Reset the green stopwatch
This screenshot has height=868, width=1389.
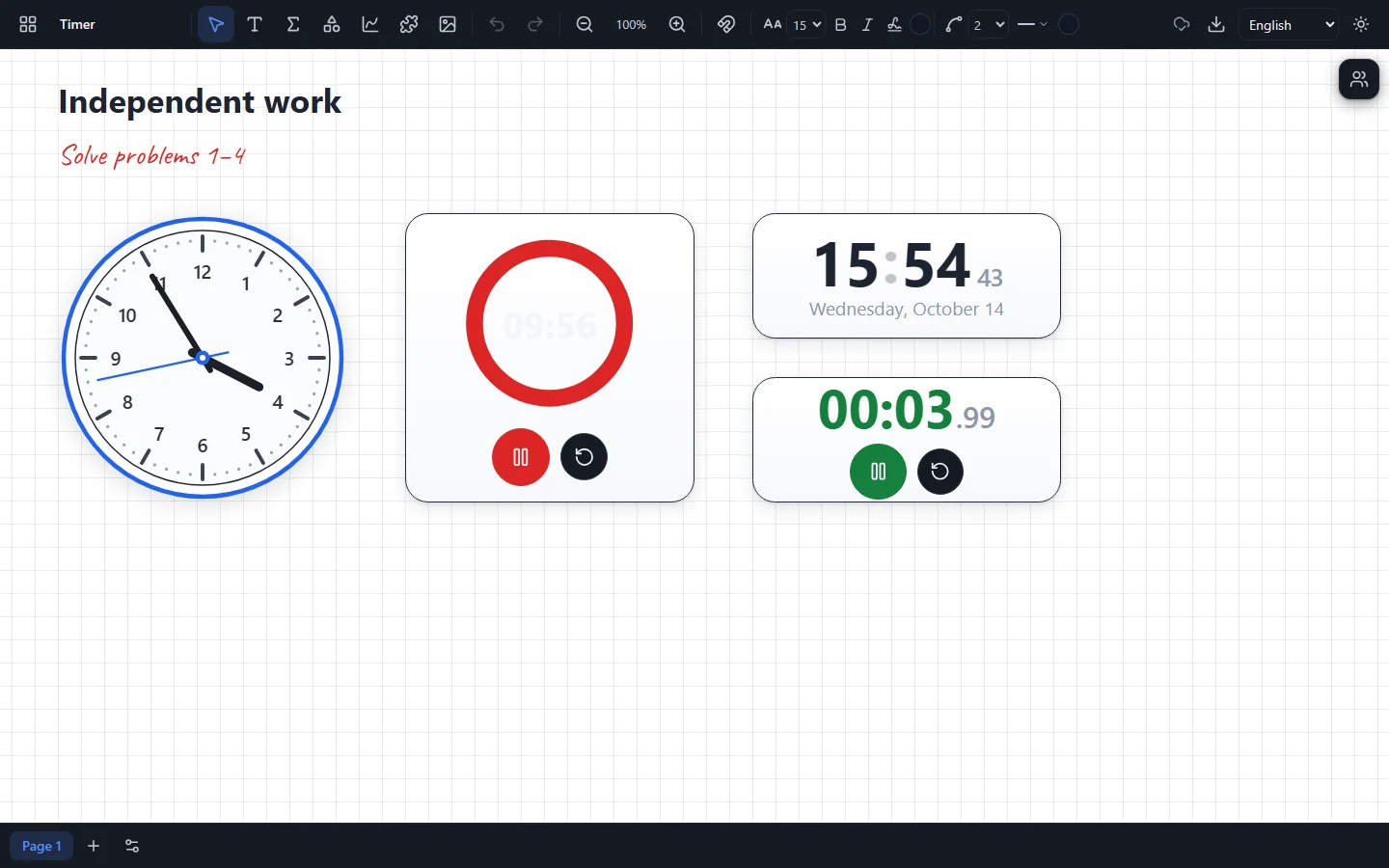(940, 472)
